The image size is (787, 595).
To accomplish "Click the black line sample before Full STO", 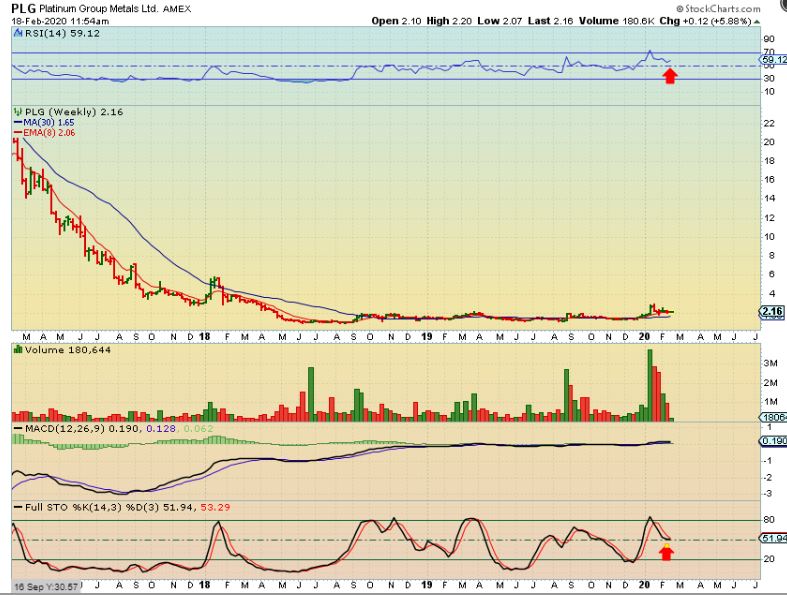I will coord(18,508).
